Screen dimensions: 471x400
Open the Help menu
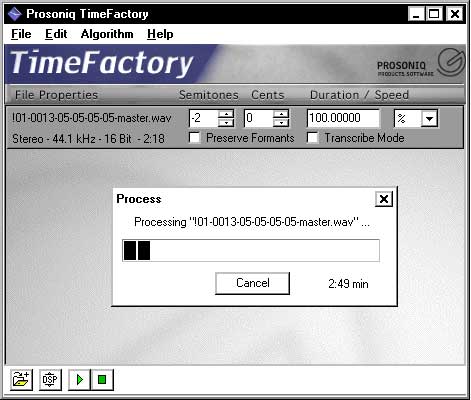point(160,34)
